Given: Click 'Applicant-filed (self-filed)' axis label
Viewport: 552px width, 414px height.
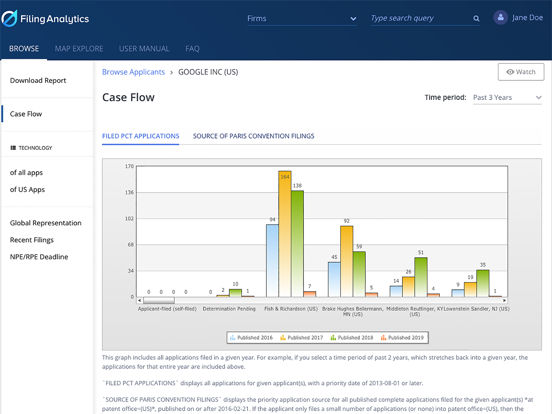Looking at the screenshot, I should pyautogui.click(x=167, y=309).
